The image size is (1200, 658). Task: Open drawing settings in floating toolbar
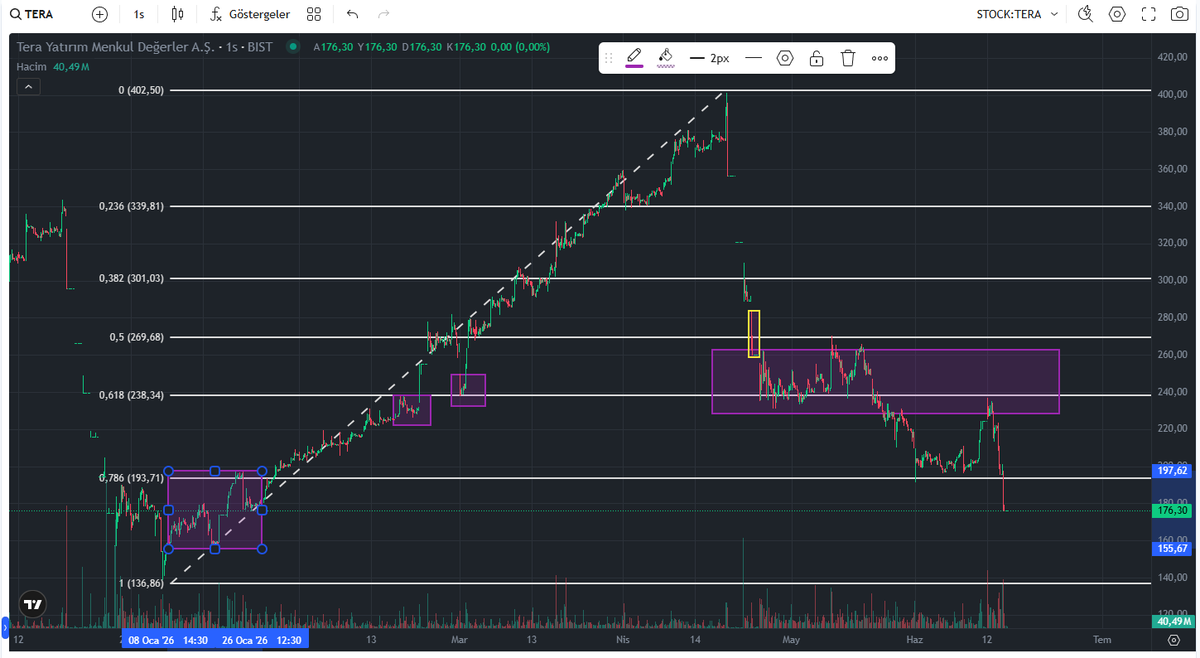tap(785, 58)
